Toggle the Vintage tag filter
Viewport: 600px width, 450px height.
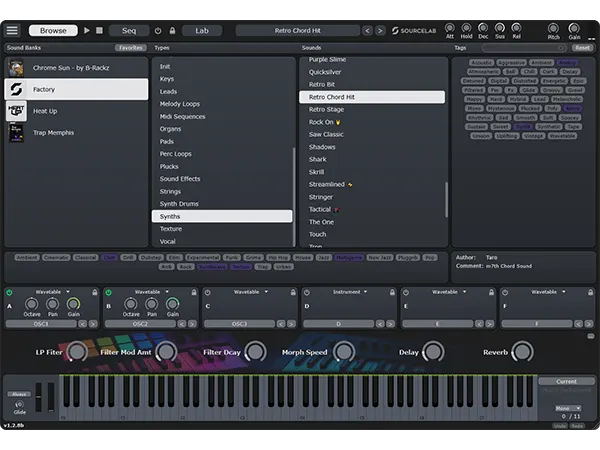click(x=533, y=136)
